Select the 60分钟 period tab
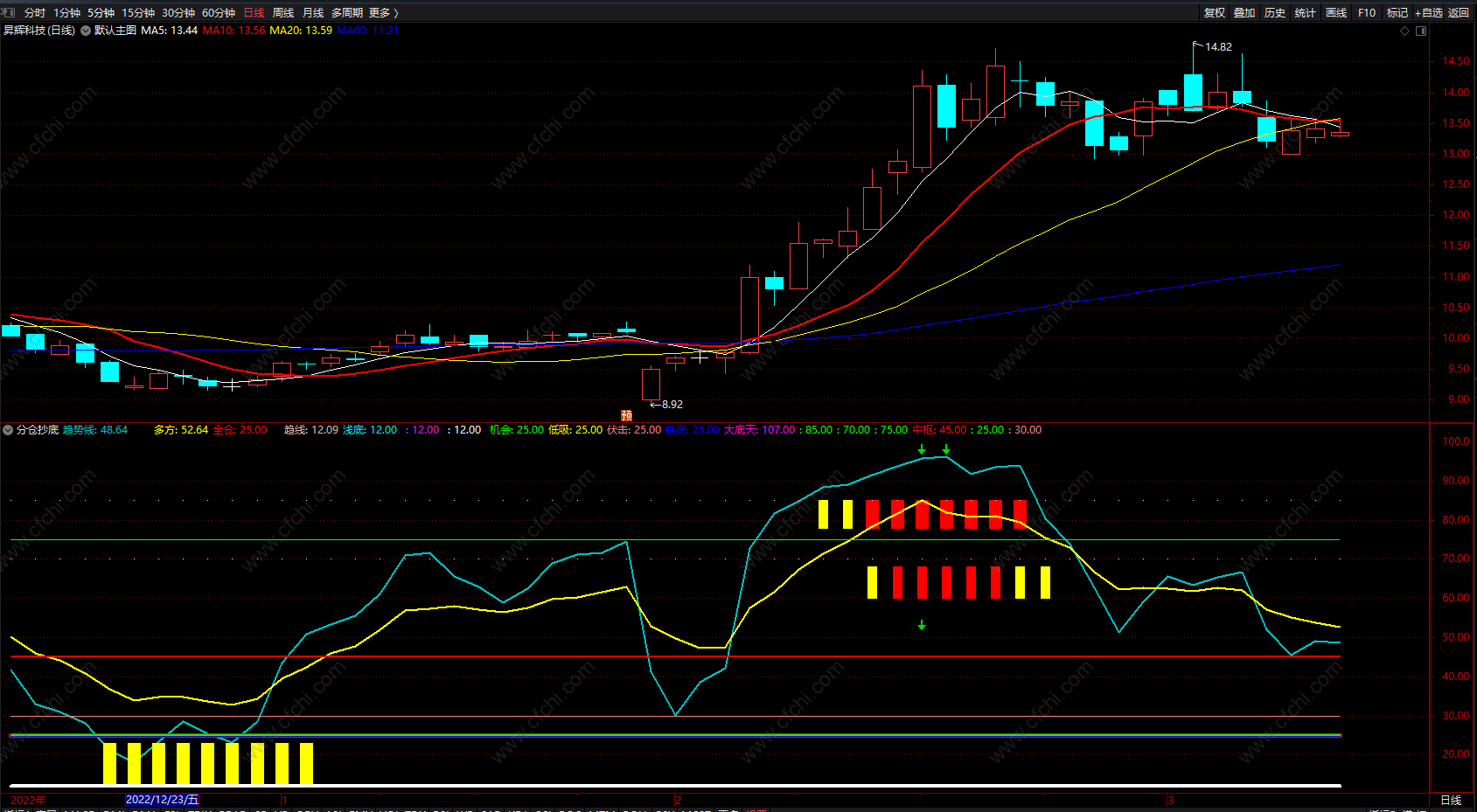The width and height of the screenshot is (1477, 812). pos(219,13)
